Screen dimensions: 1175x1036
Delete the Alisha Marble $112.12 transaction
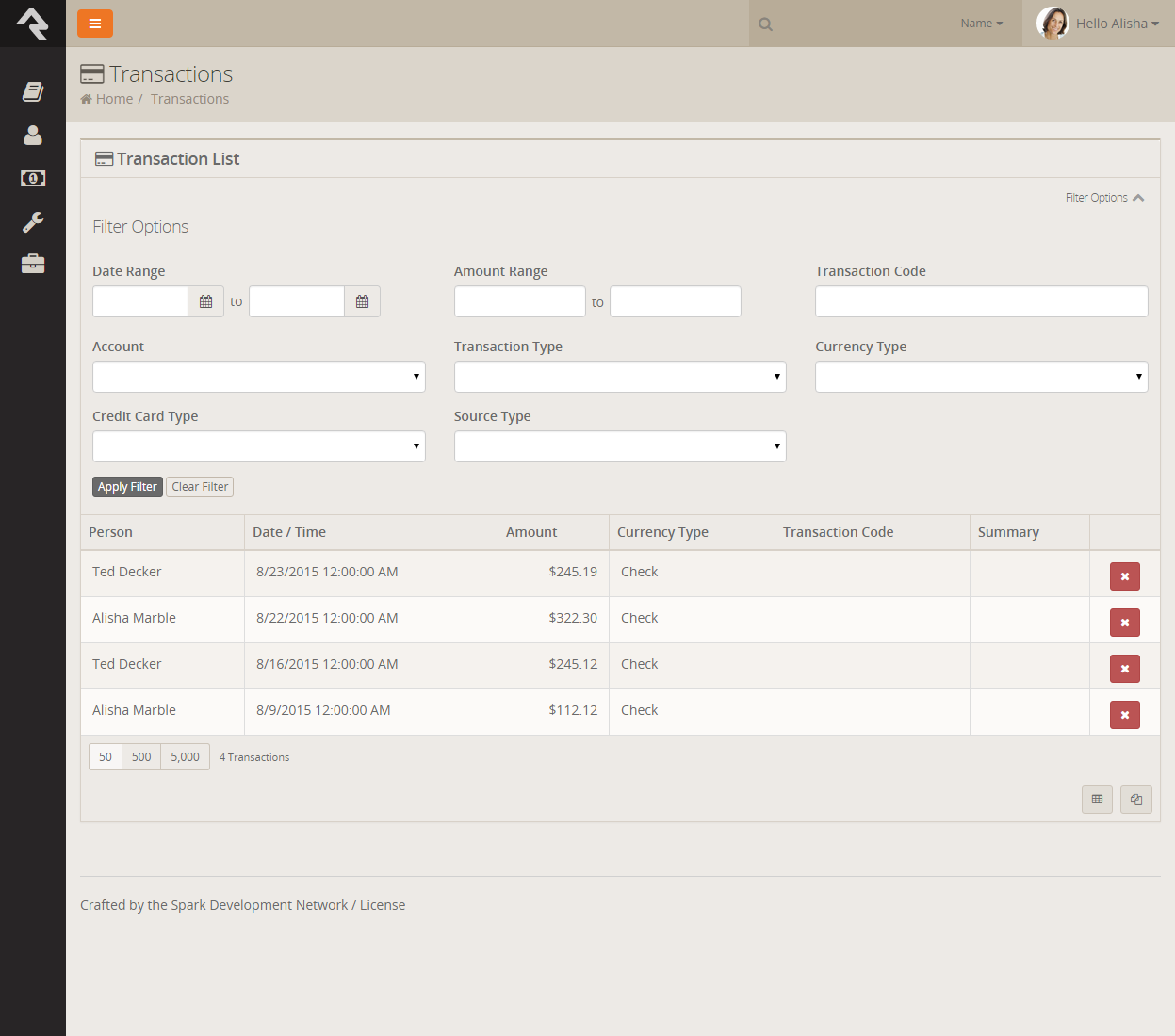pyautogui.click(x=1124, y=715)
